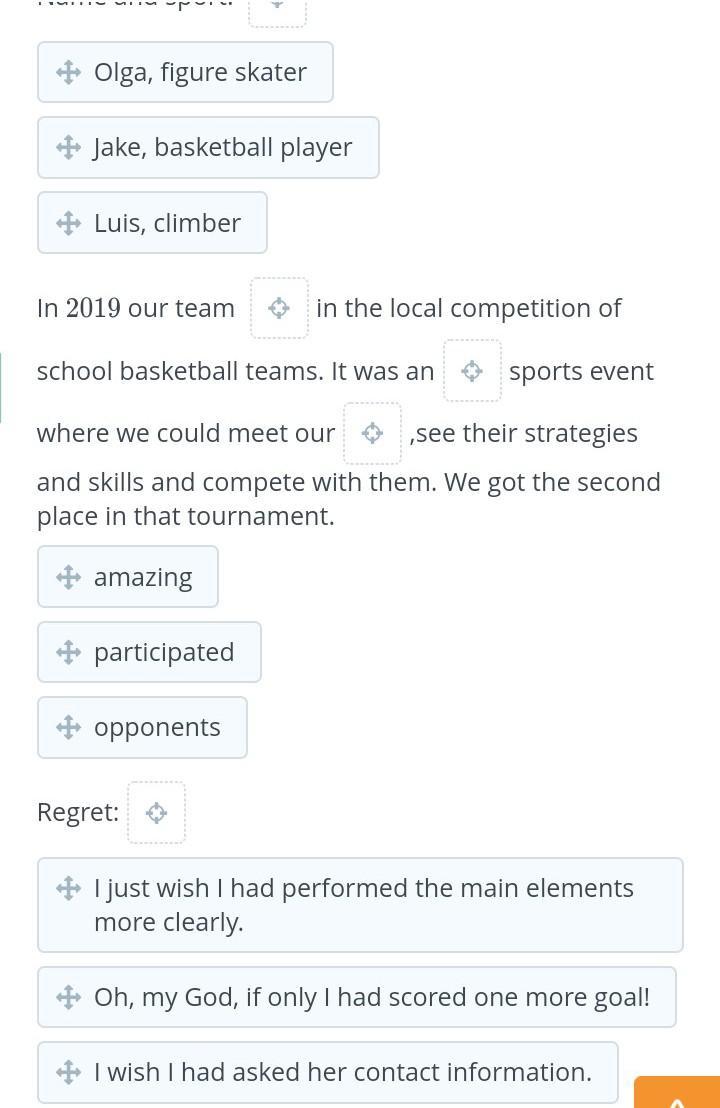720x1108 pixels.
Task: Click drag icon on 'scored one more goal' answer
Action: coord(68,997)
